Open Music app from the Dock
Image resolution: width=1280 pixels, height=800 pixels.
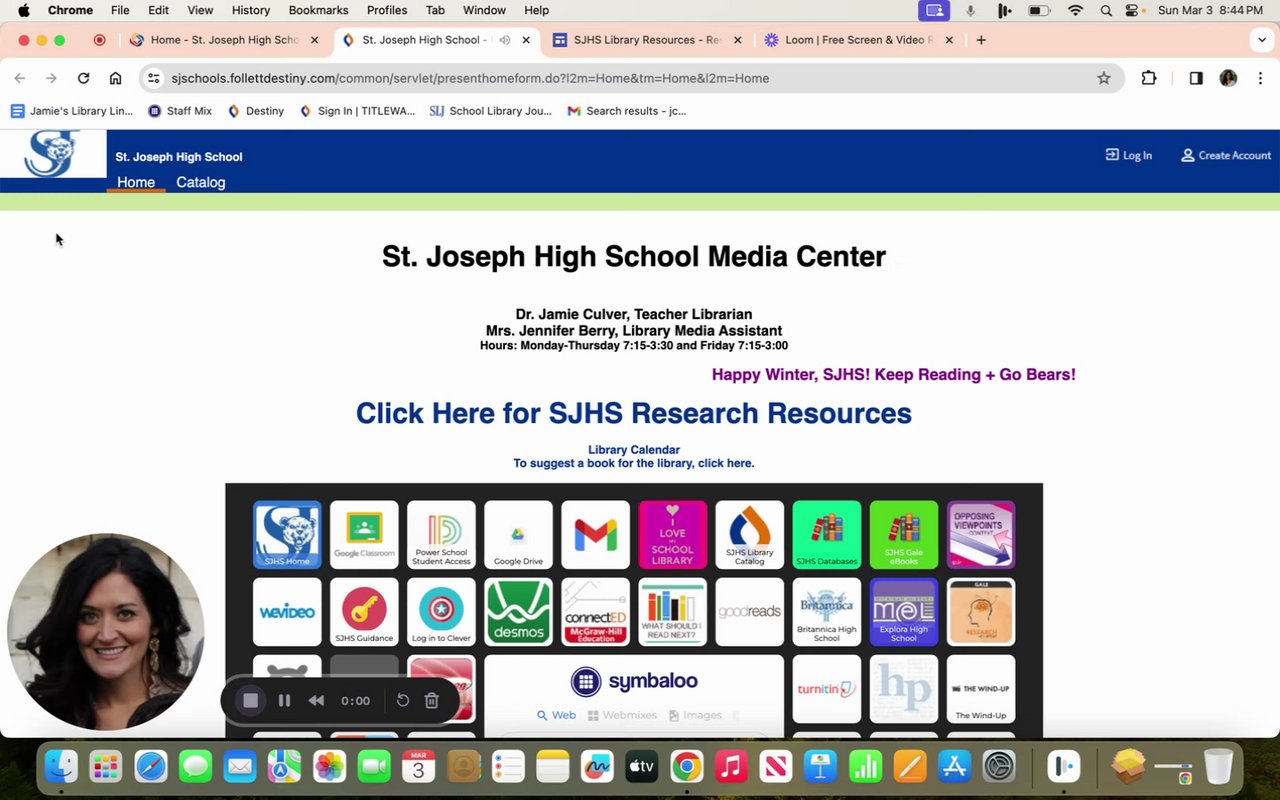(x=731, y=767)
